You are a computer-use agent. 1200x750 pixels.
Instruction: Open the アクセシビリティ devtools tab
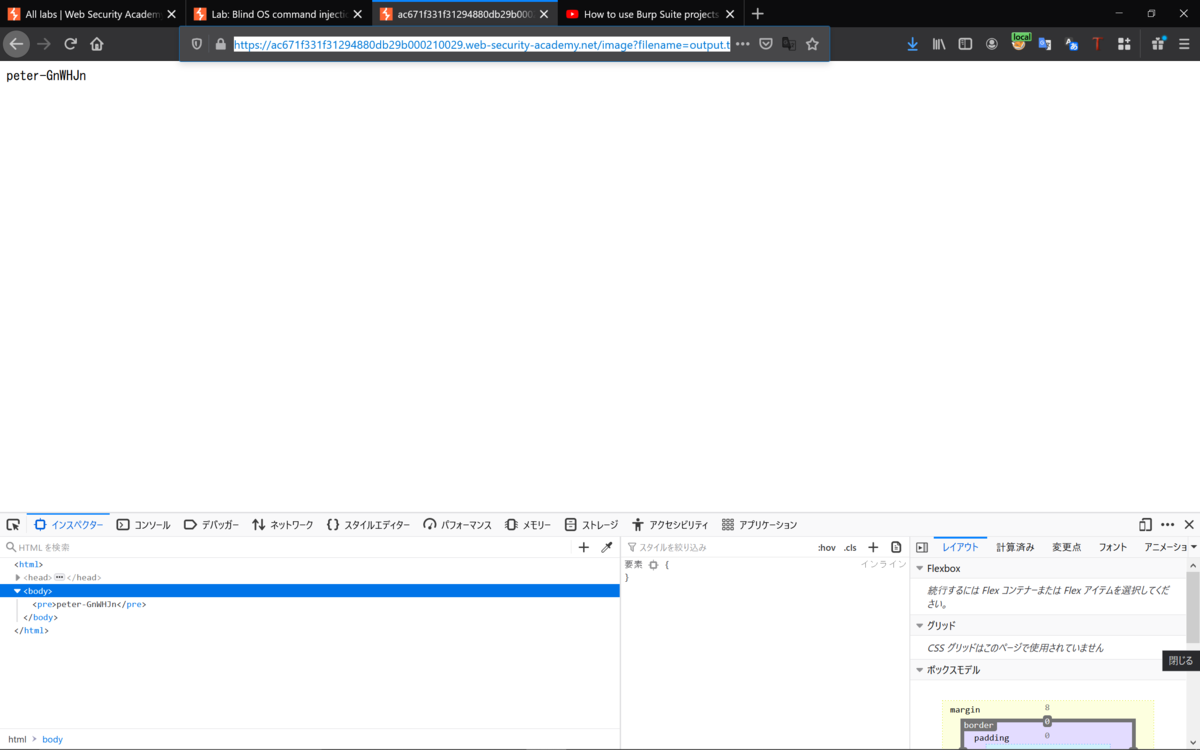[x=670, y=525]
